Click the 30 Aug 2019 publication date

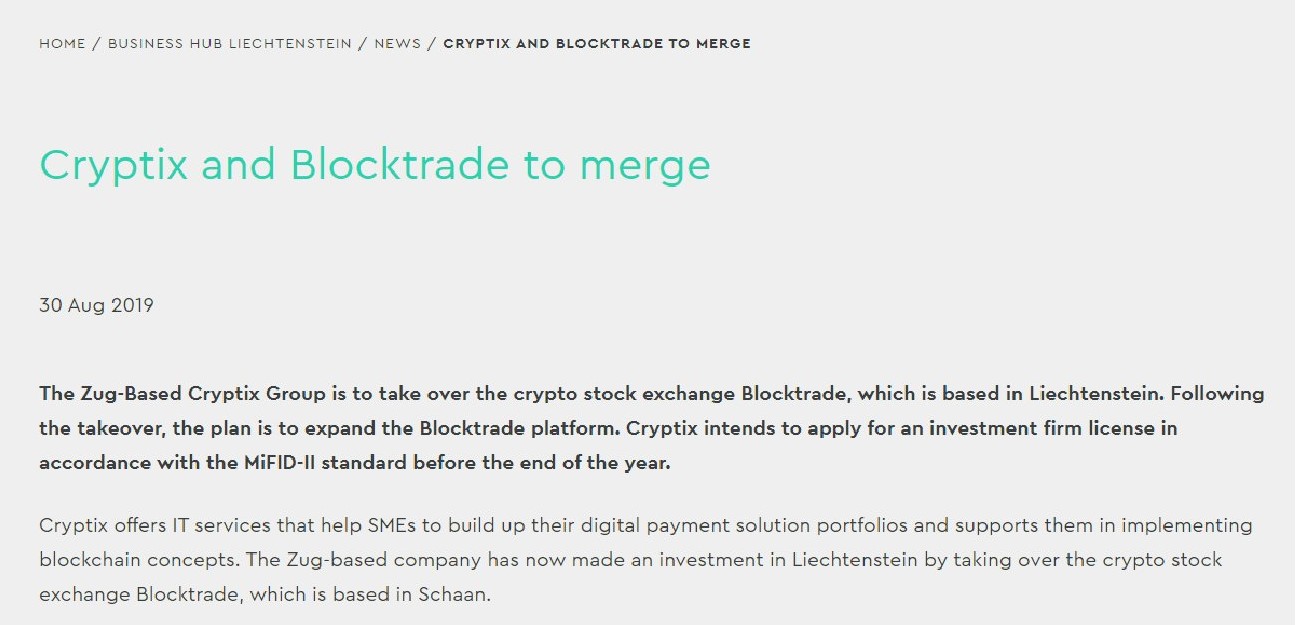96,306
